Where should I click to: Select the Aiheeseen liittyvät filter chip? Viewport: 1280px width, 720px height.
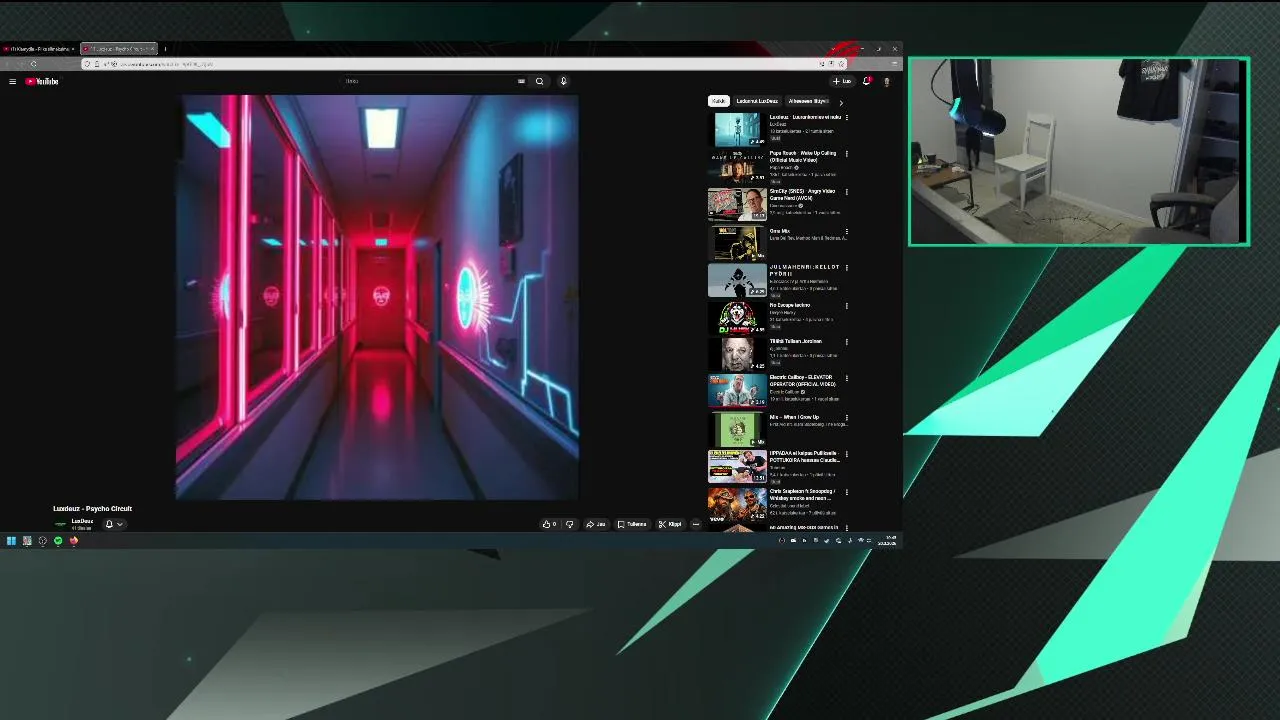(807, 101)
